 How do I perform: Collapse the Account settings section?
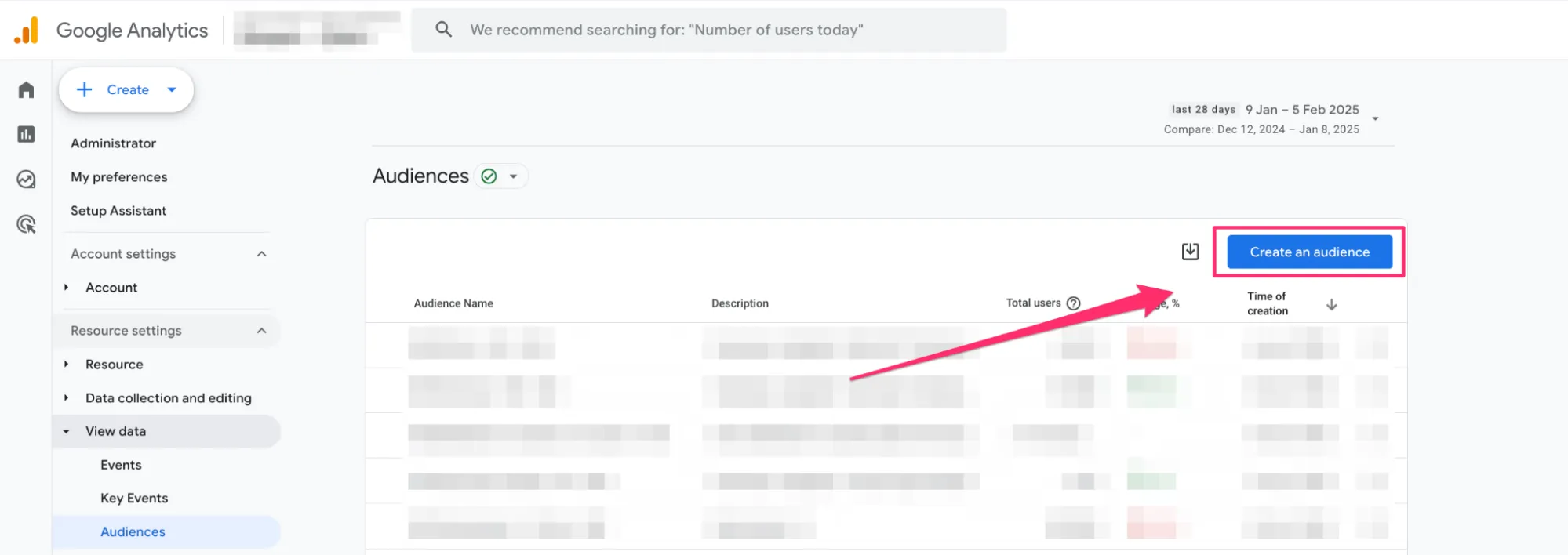point(261,254)
